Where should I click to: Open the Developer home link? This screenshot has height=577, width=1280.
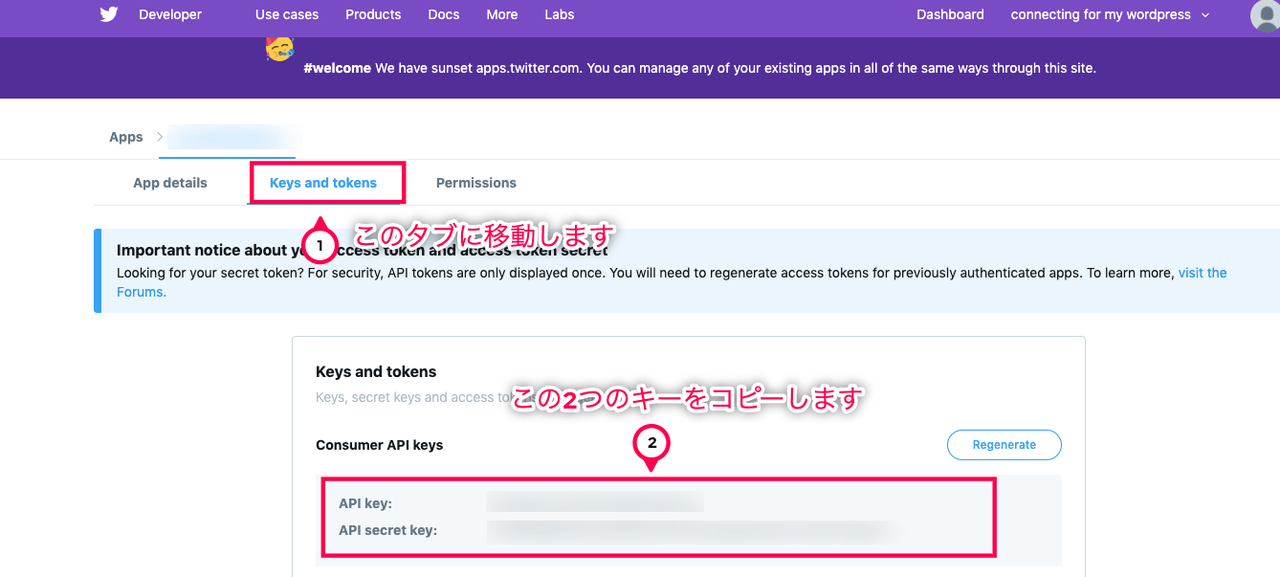[x=170, y=14]
